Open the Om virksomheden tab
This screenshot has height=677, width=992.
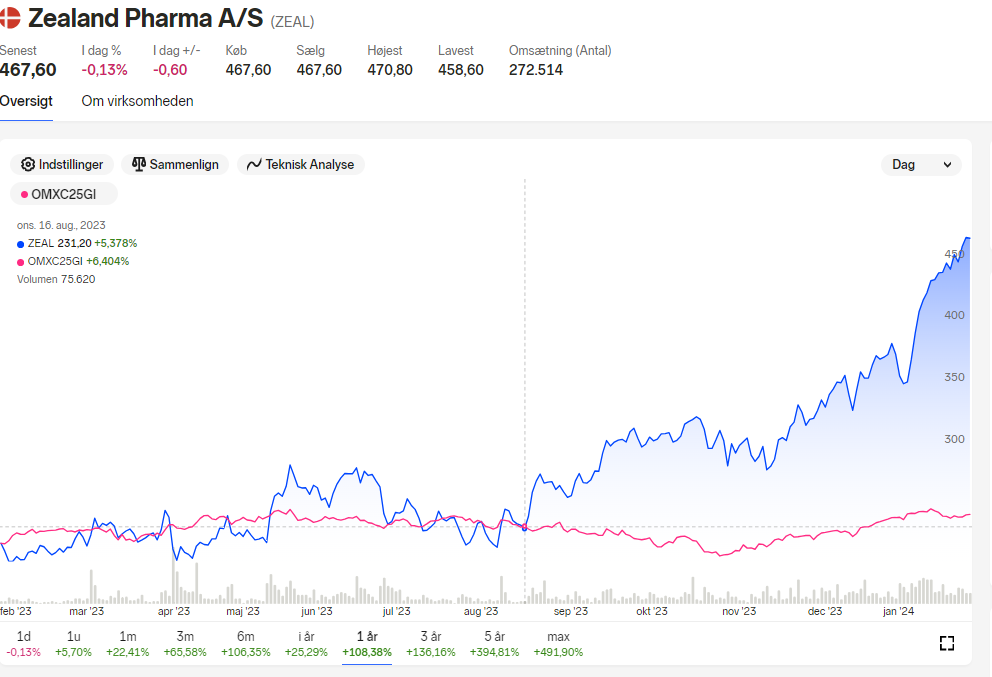coord(137,101)
